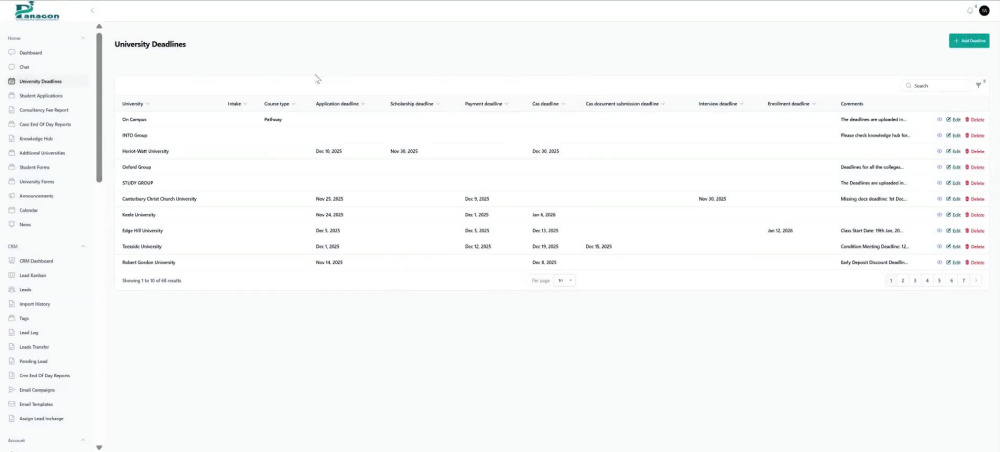Click the Calendar icon in sidebar

tap(11, 210)
